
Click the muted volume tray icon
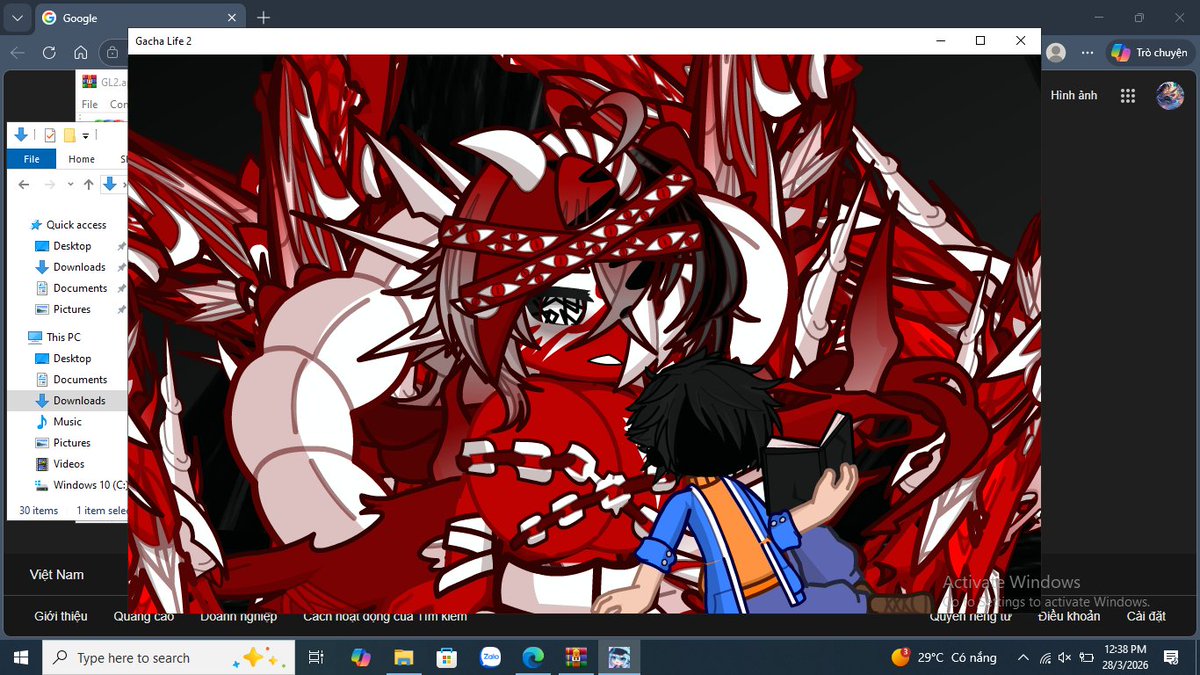tap(1065, 657)
